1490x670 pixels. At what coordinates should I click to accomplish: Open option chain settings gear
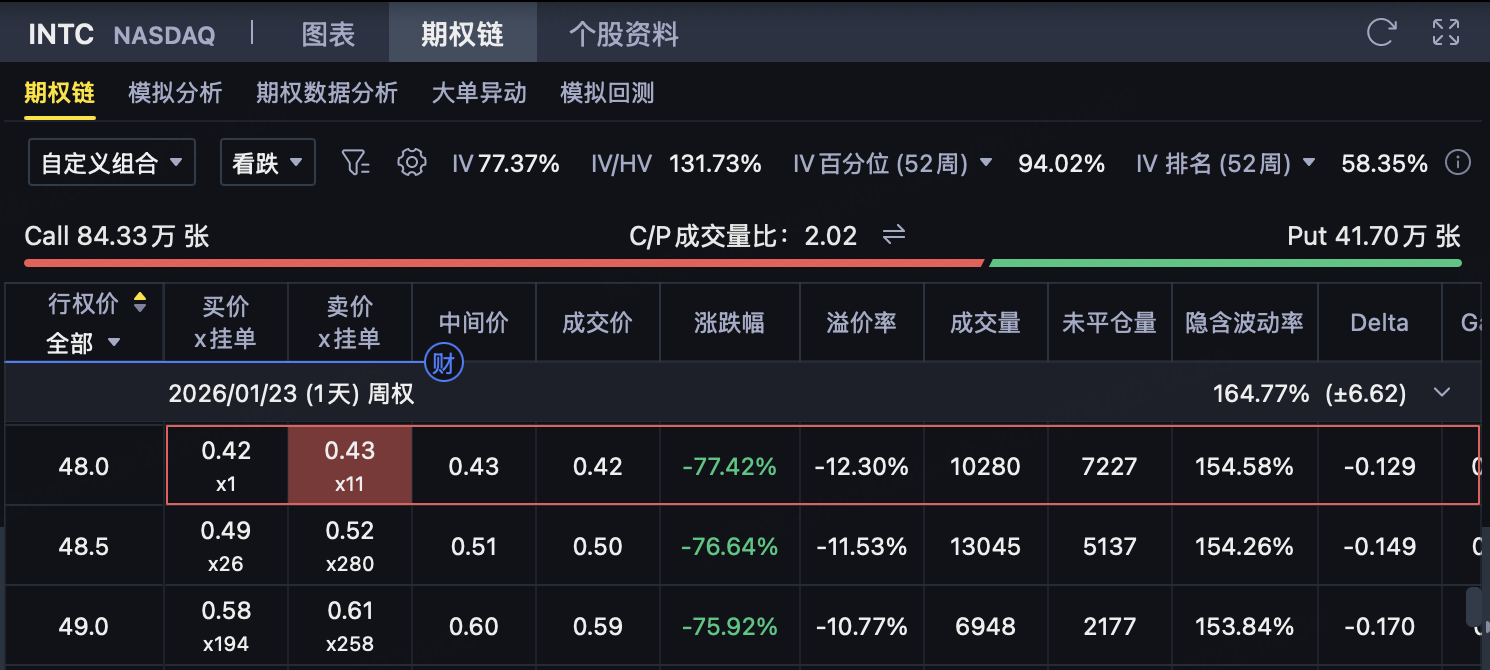[411, 163]
